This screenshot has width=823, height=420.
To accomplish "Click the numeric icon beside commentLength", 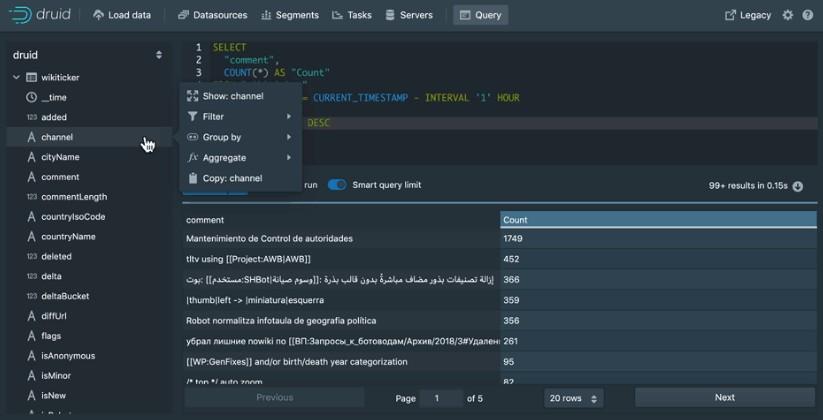I will [31, 197].
